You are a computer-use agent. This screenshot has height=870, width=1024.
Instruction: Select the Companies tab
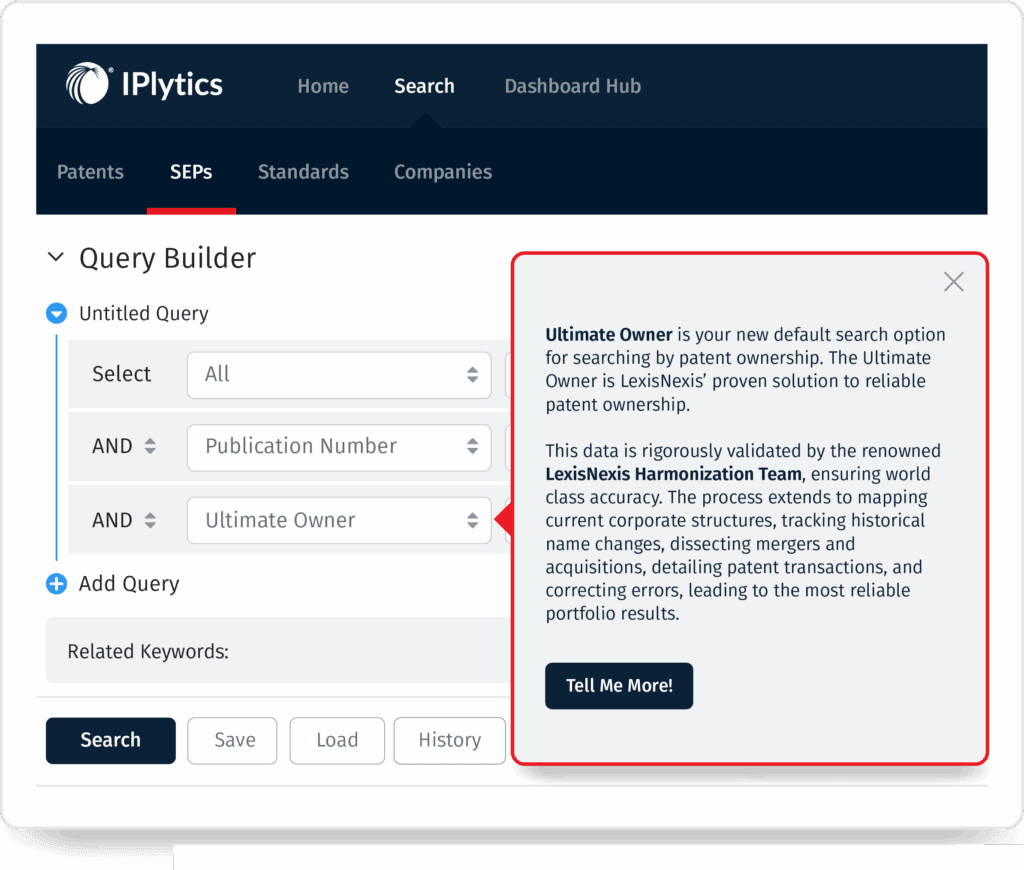click(x=443, y=172)
